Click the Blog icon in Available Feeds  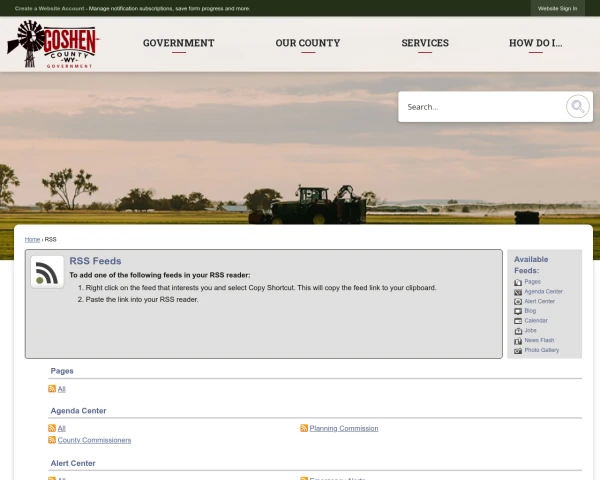tap(517, 311)
